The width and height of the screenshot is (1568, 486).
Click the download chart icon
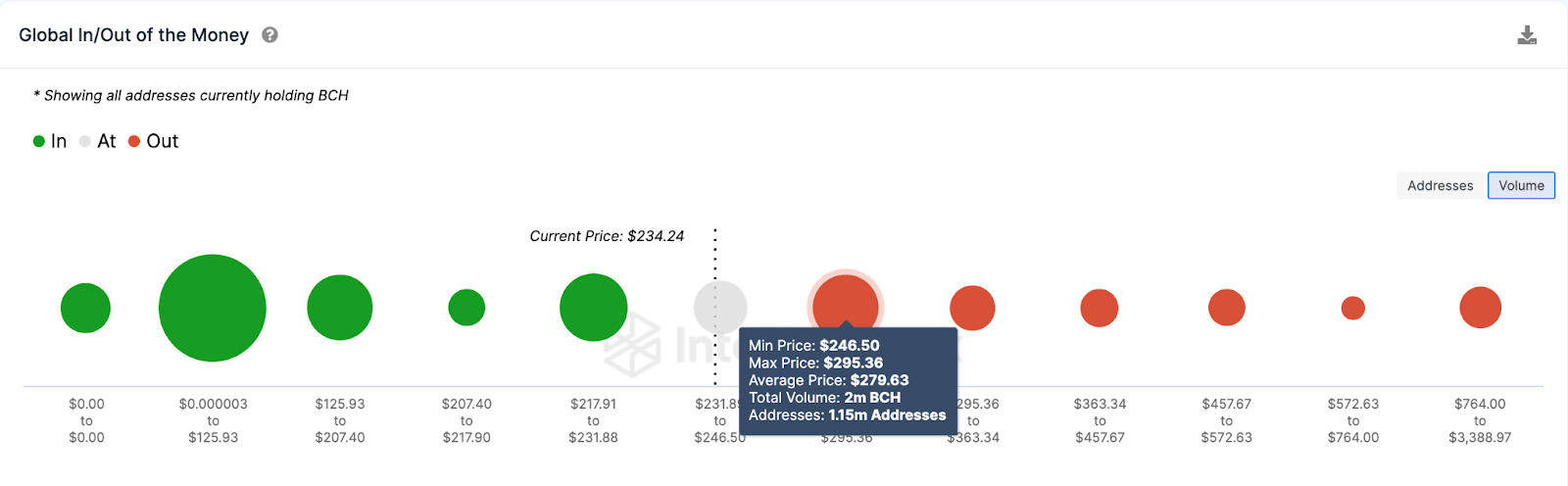coord(1527,36)
